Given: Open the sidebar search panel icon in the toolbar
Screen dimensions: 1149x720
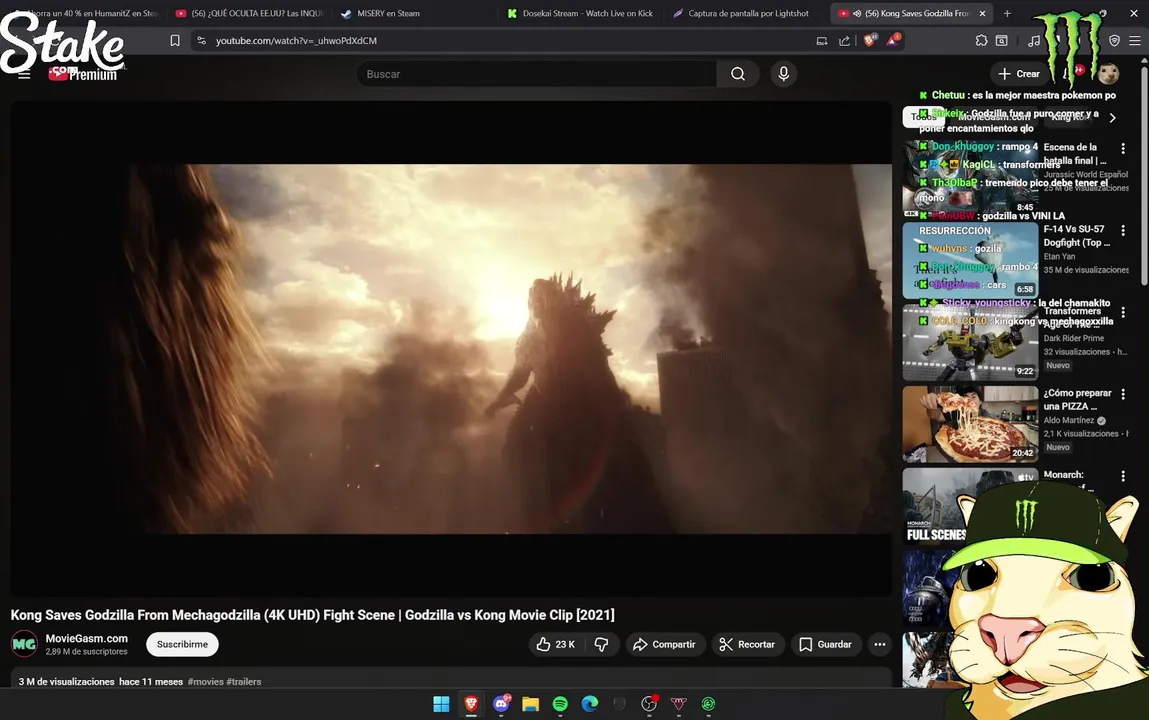Looking at the screenshot, I should pos(1002,41).
